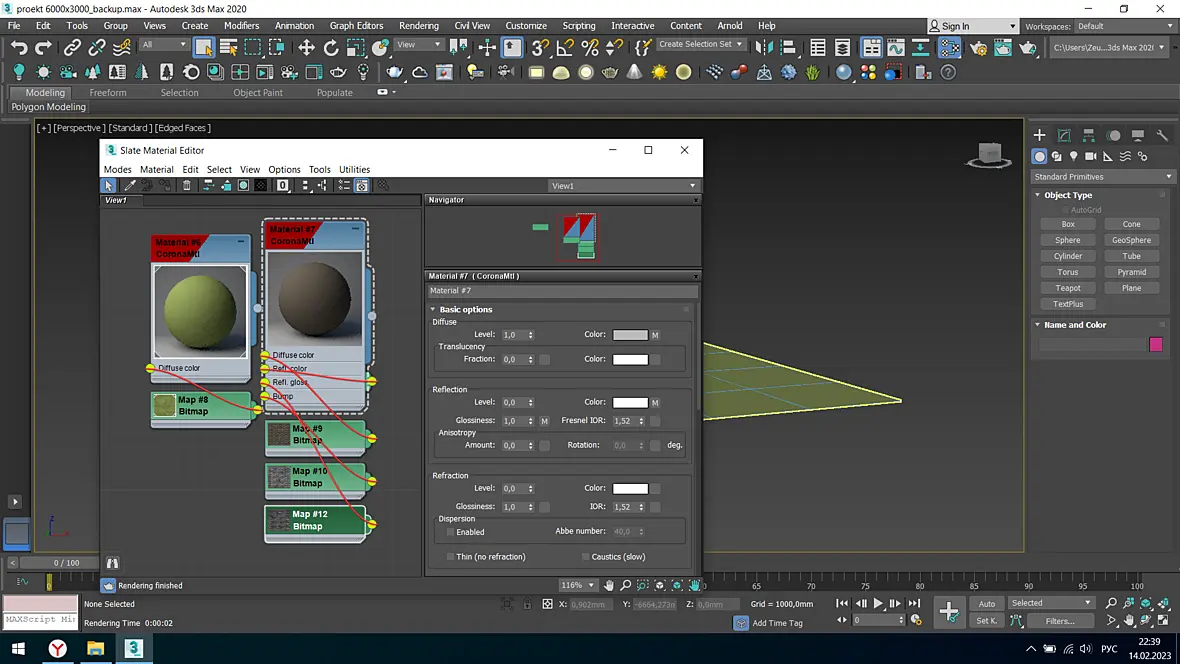Open the key Filters... button
Screen dimensions: 1180x664
click(x=1060, y=621)
